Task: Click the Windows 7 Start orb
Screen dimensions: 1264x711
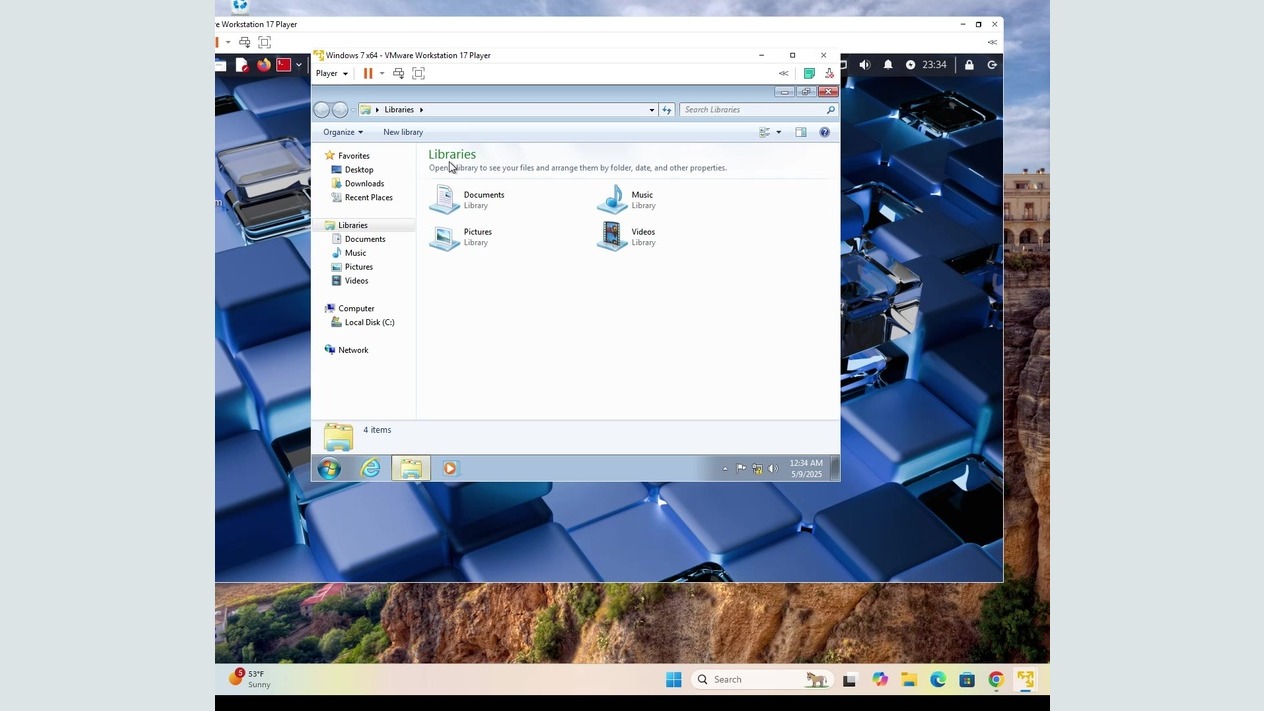Action: click(x=329, y=468)
